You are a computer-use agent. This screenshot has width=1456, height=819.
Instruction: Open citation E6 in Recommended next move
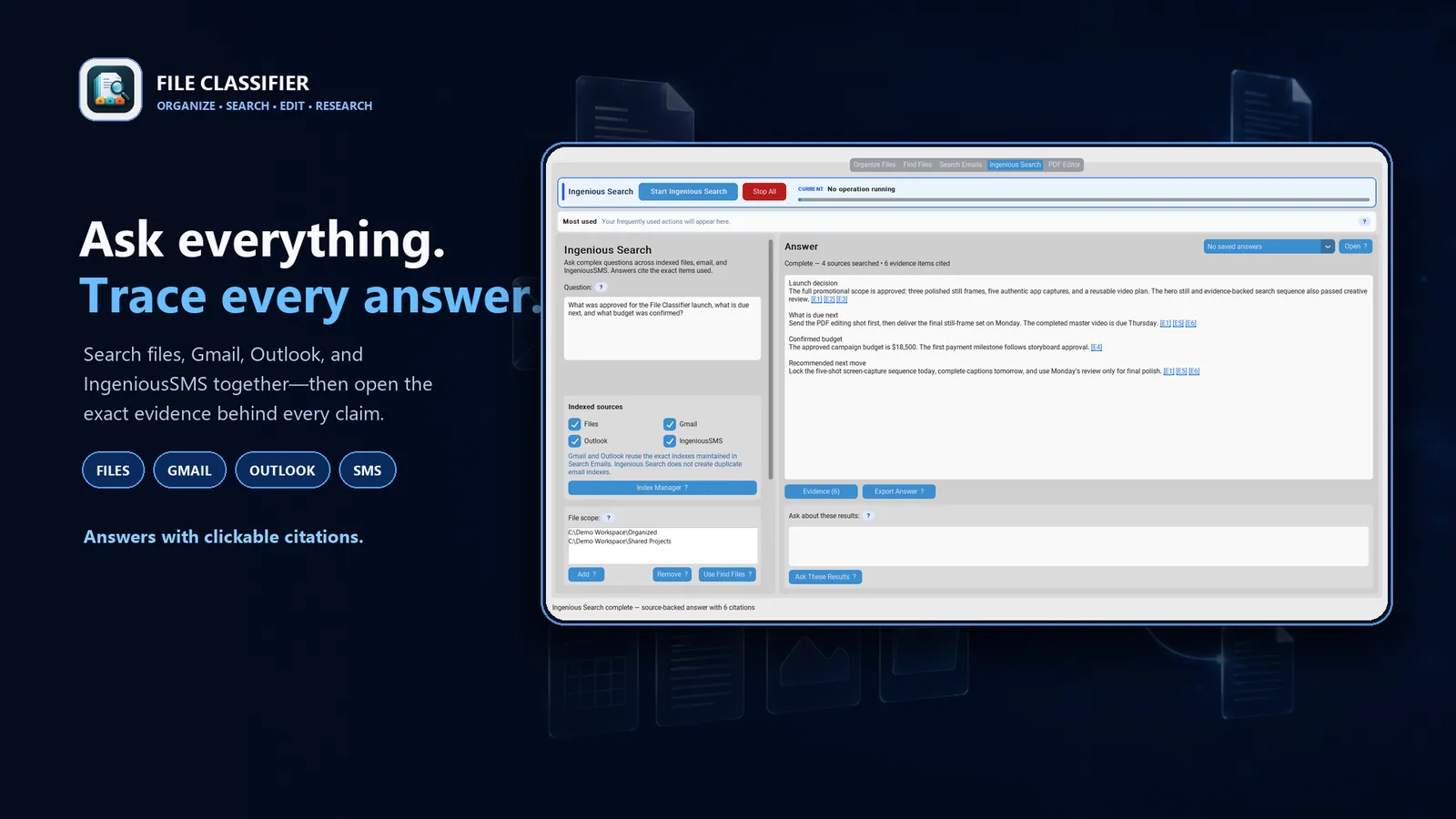coord(1195,371)
